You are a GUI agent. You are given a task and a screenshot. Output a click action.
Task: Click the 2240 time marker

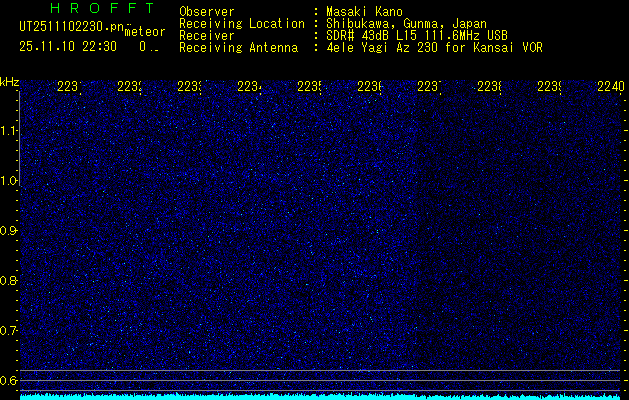pyautogui.click(x=611, y=86)
